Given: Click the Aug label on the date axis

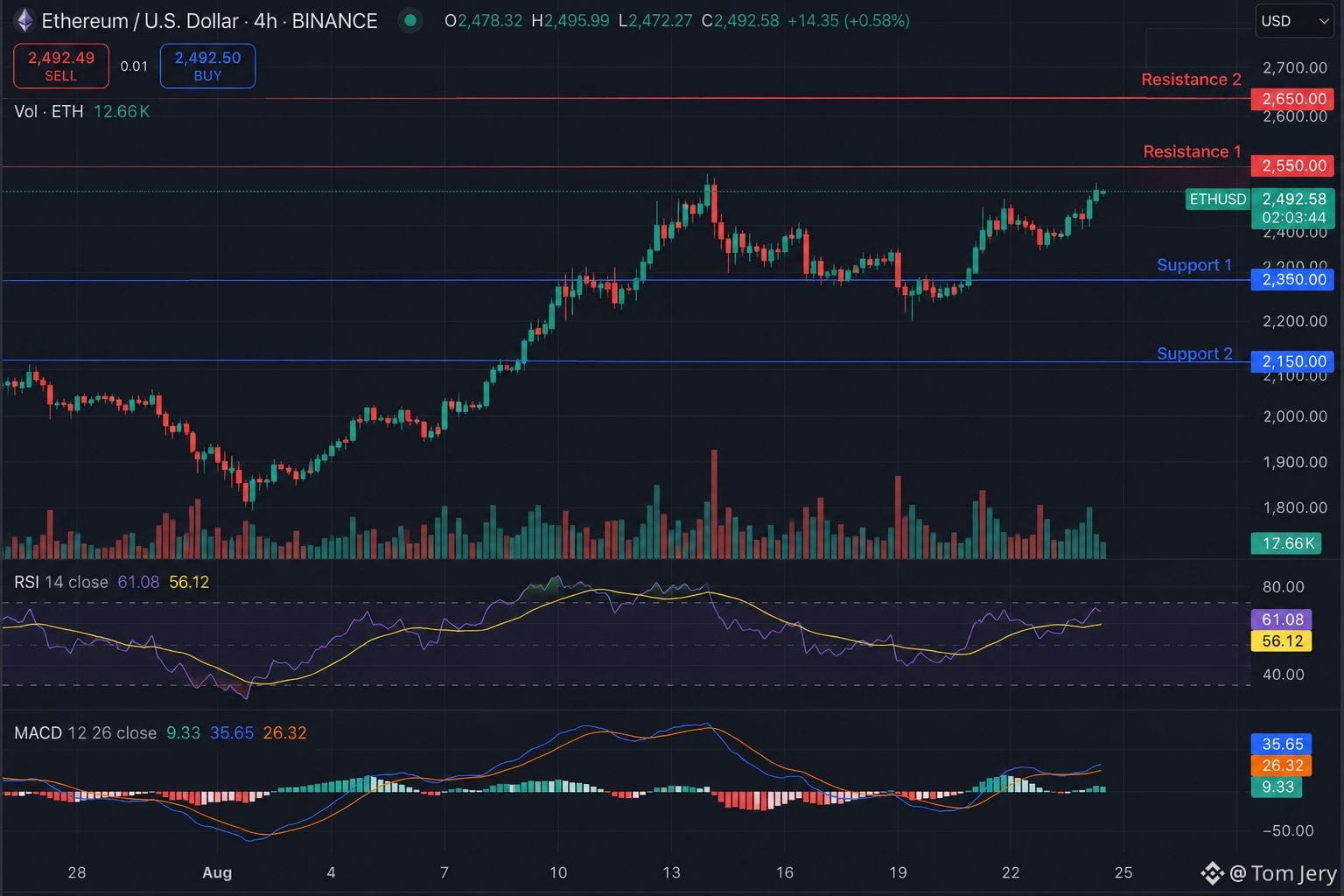Looking at the screenshot, I should 217,872.
